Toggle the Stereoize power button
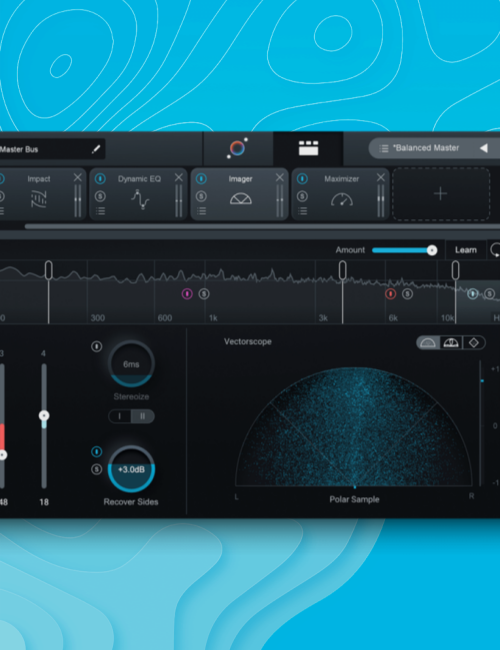The image size is (500, 650). pos(97,346)
